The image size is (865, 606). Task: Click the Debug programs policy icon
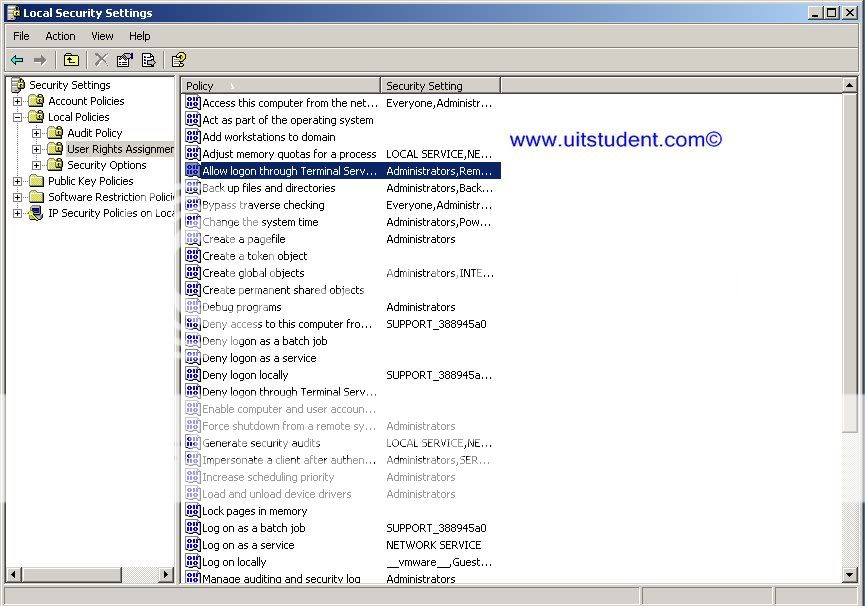click(193, 307)
